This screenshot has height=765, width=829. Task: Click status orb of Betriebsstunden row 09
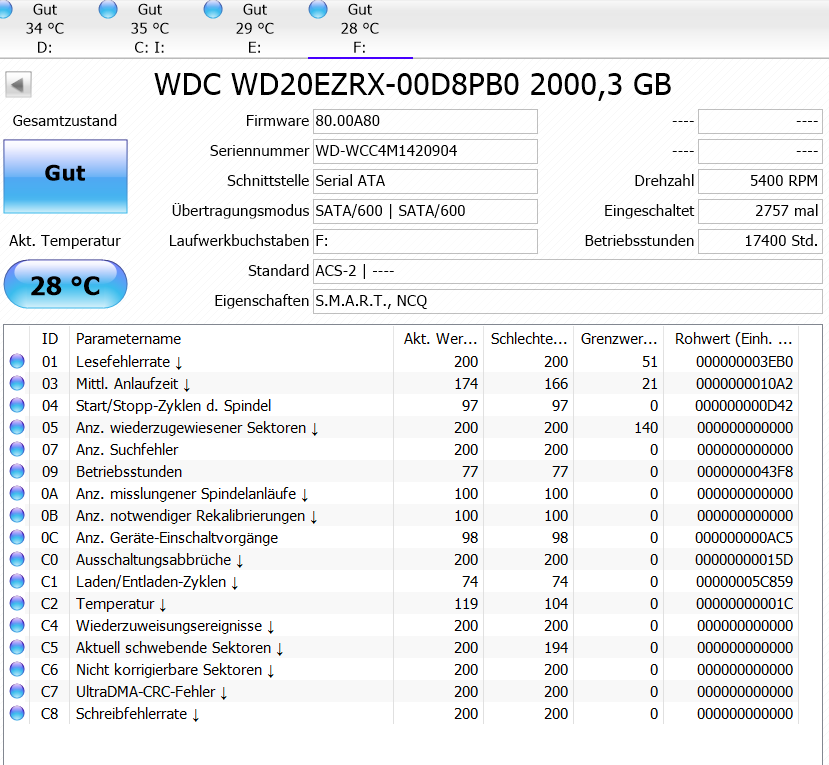[17, 471]
